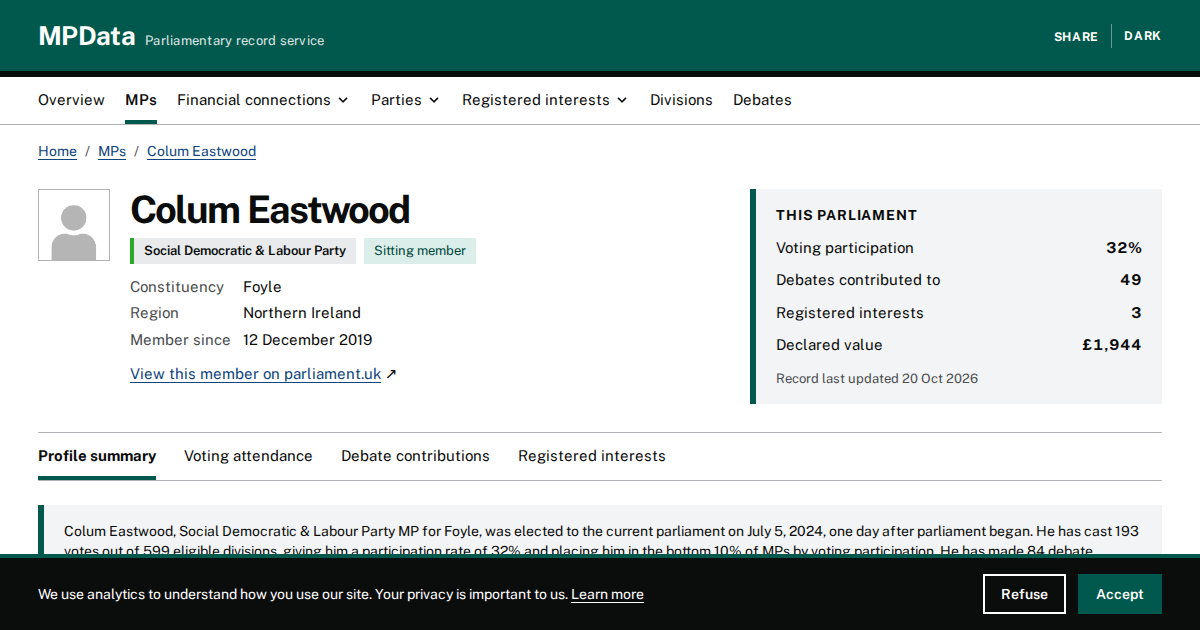The height and width of the screenshot is (630, 1200).
Task: Click the Debates contributed to value 49
Action: (1131, 280)
